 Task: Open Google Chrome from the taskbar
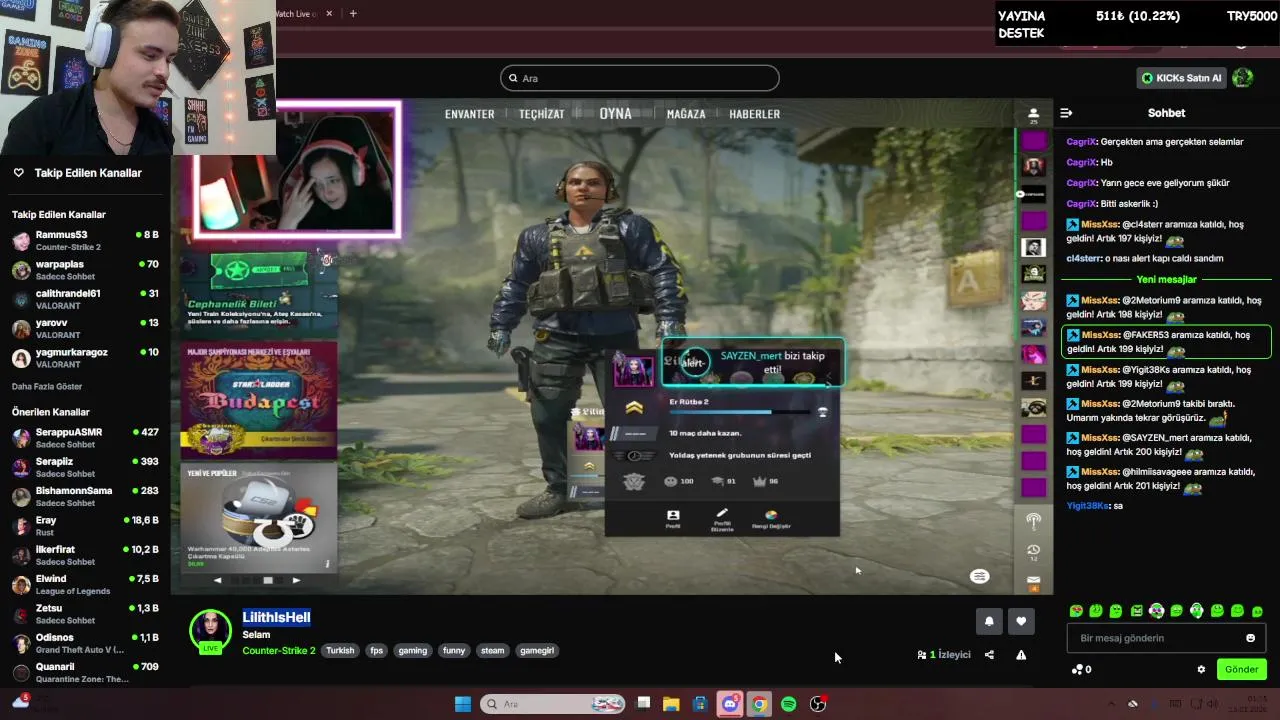tap(759, 704)
